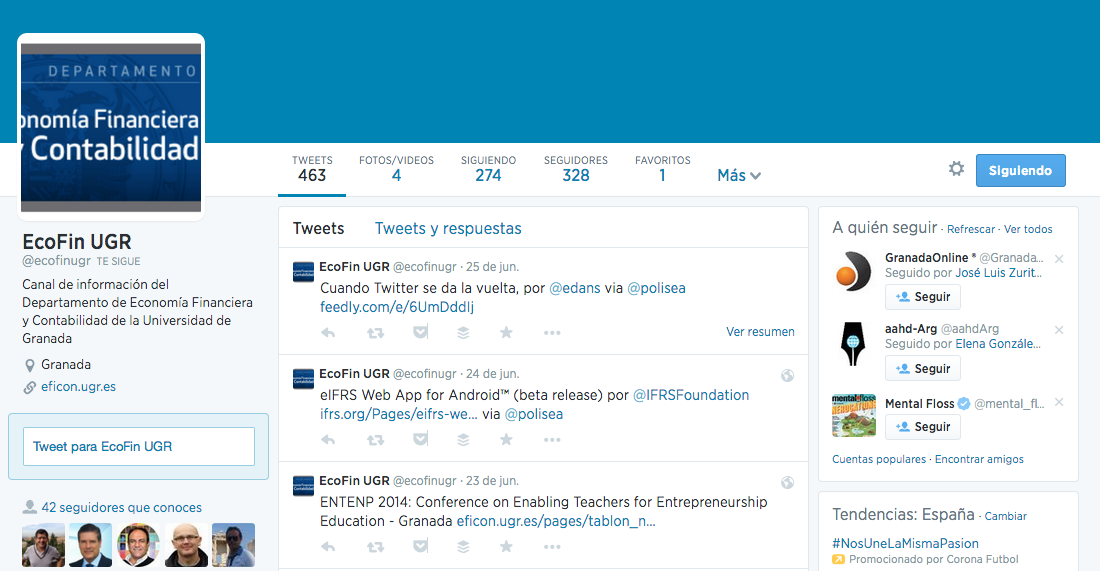Open more options on the 25 de jun. tweet

click(x=552, y=332)
